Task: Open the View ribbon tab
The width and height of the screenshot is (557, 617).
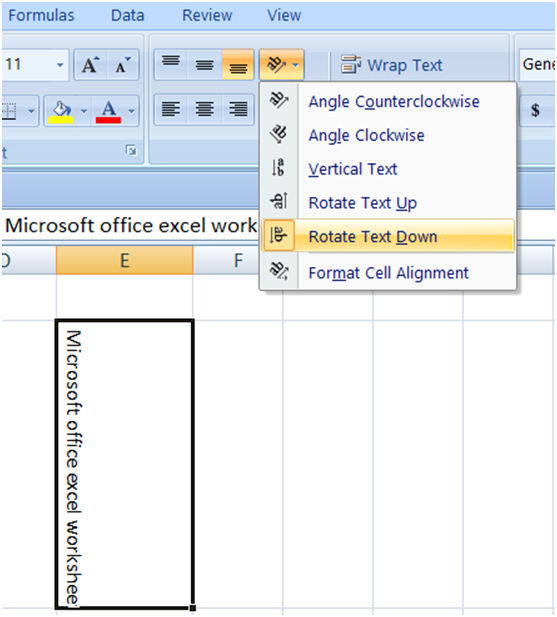Action: point(284,15)
